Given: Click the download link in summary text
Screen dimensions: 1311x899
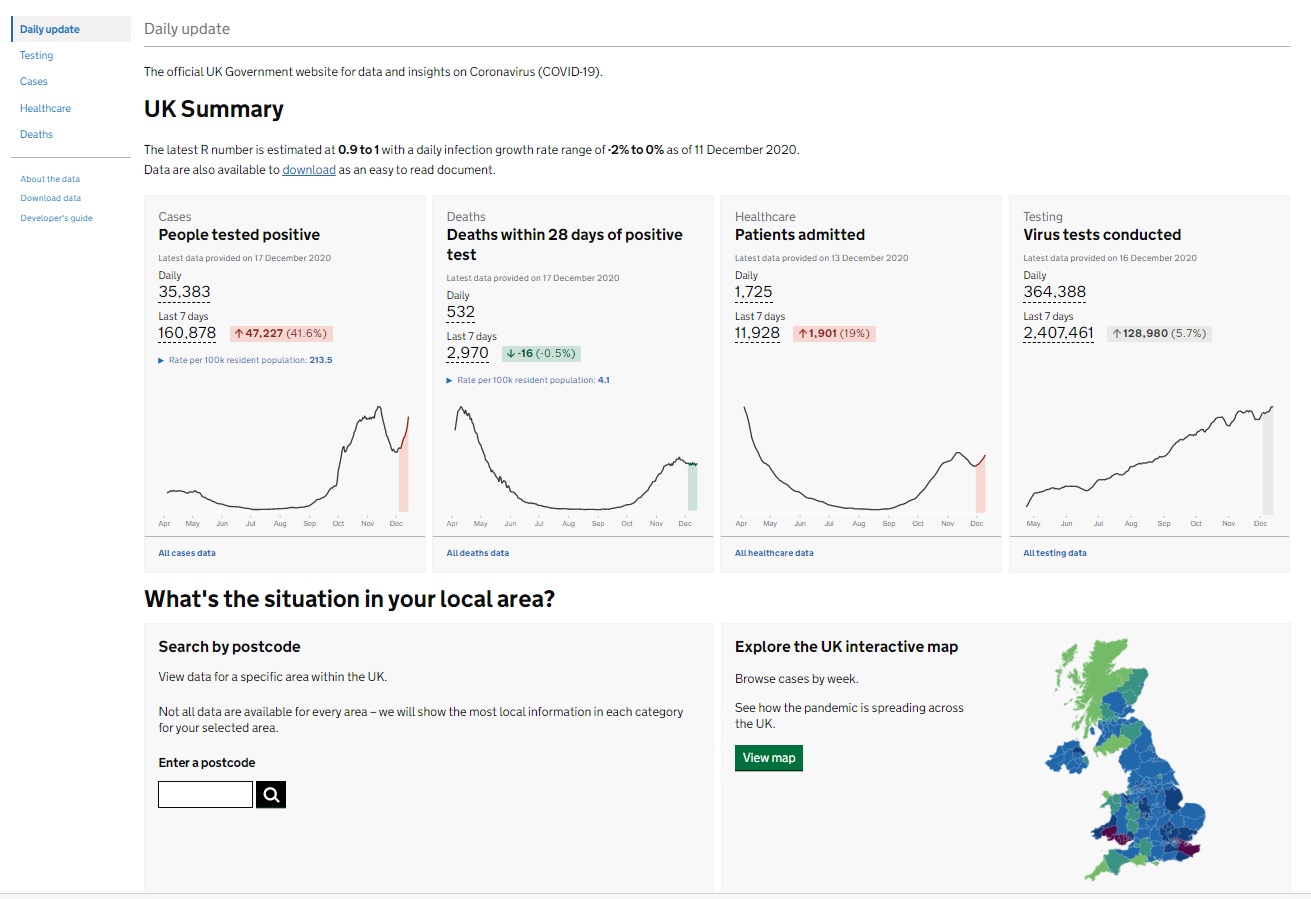Looking at the screenshot, I should coord(309,170).
